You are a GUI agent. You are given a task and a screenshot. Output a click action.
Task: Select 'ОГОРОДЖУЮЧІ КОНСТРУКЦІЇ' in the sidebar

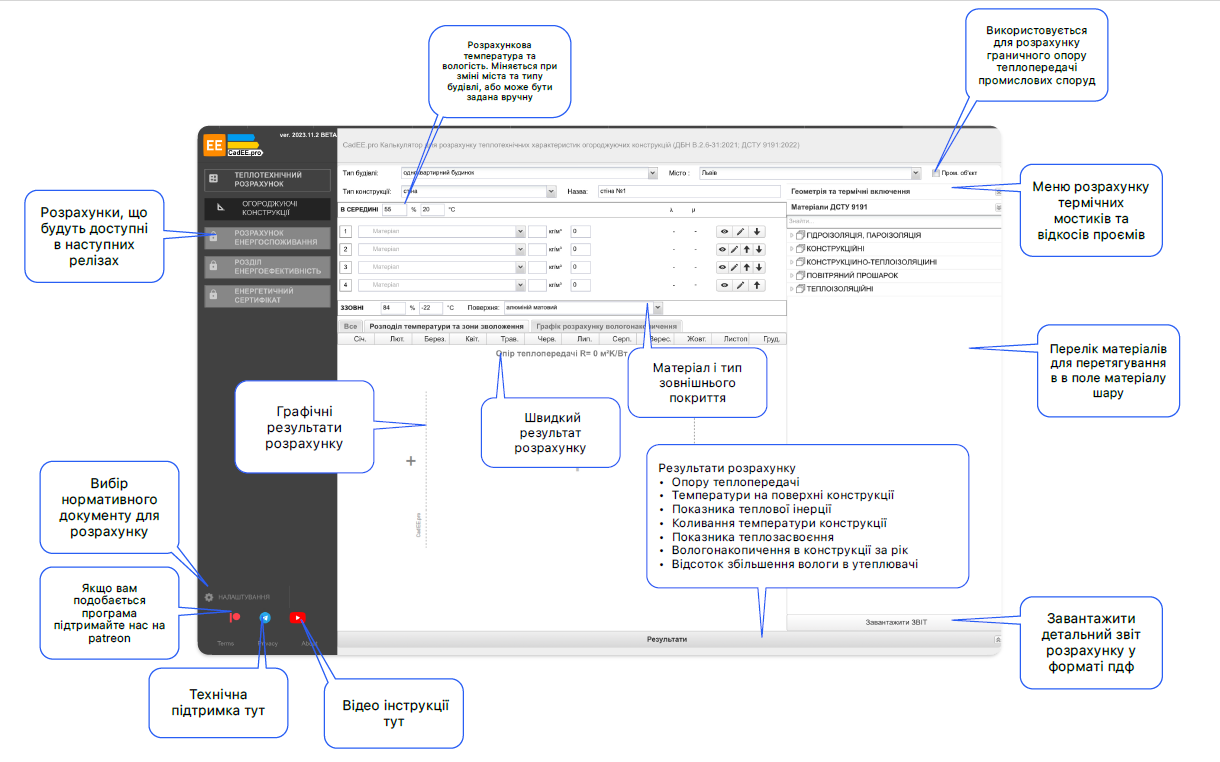[x=266, y=208]
